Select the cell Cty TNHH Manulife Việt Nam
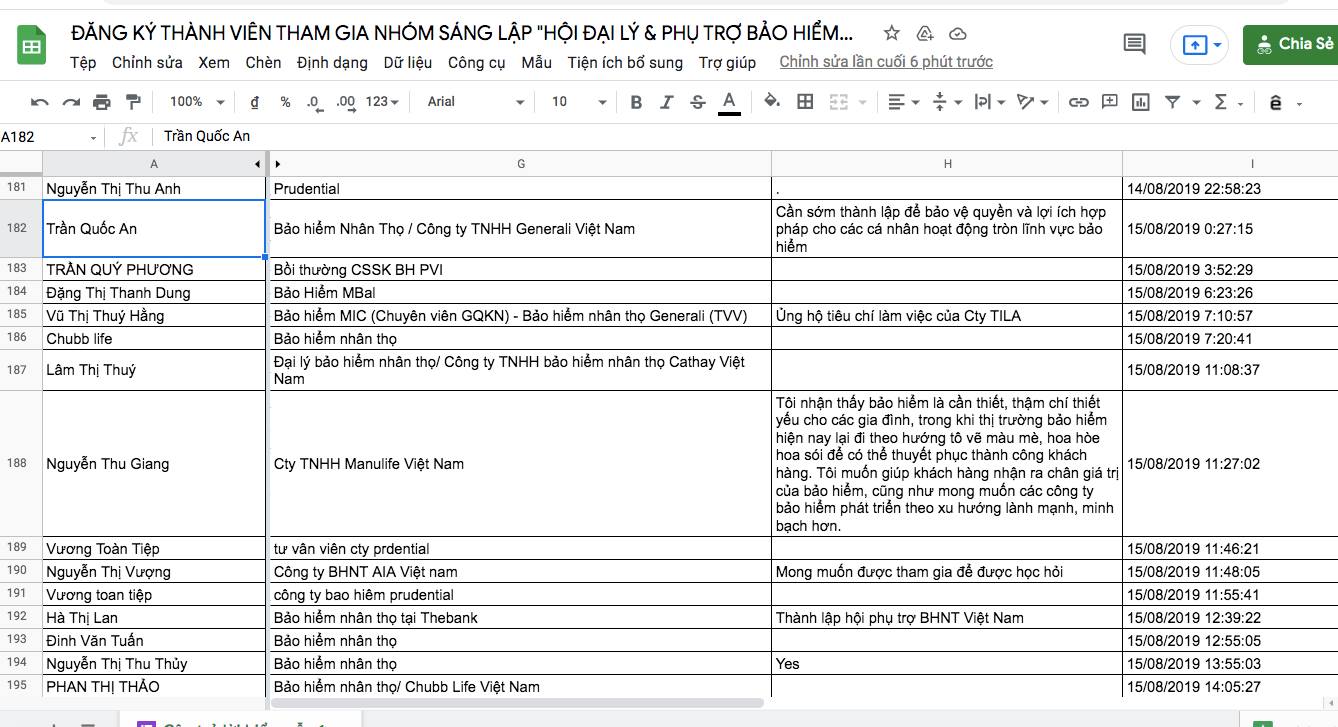 pos(521,464)
